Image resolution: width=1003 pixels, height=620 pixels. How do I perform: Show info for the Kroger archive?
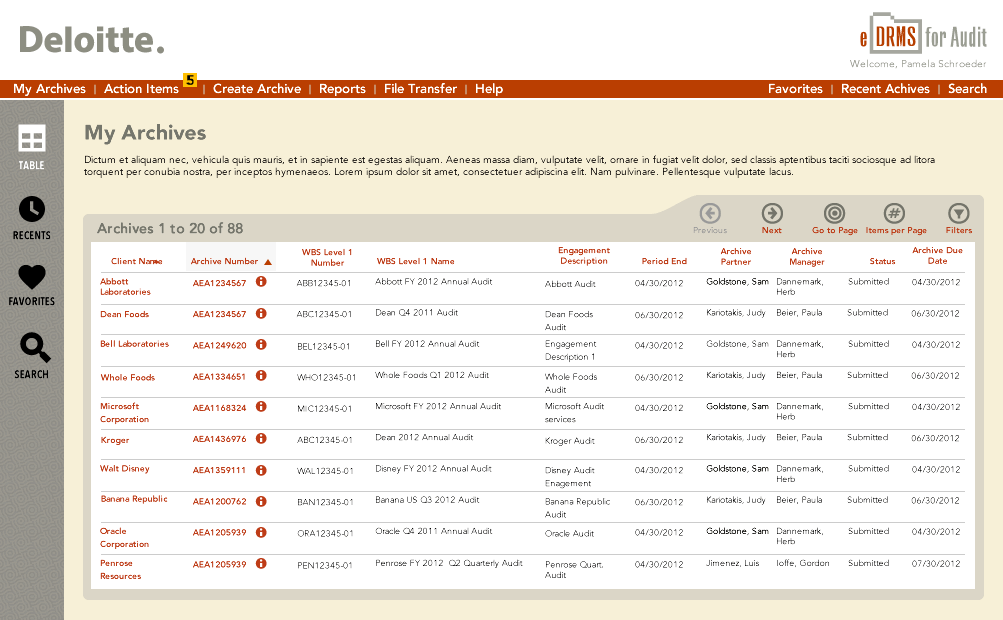[261, 438]
